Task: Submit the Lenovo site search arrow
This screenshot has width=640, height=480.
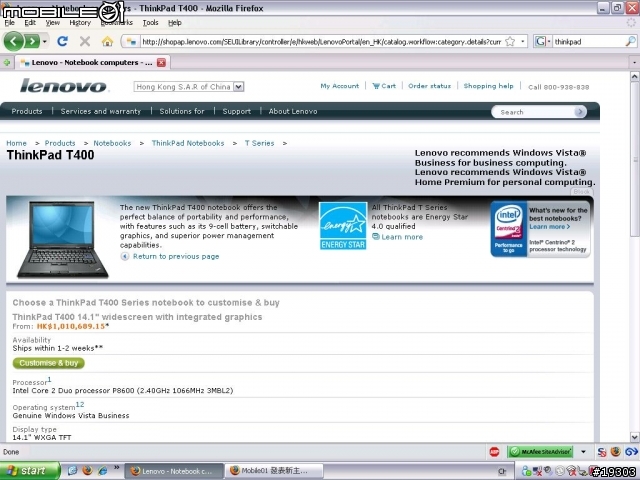Action: coord(580,112)
